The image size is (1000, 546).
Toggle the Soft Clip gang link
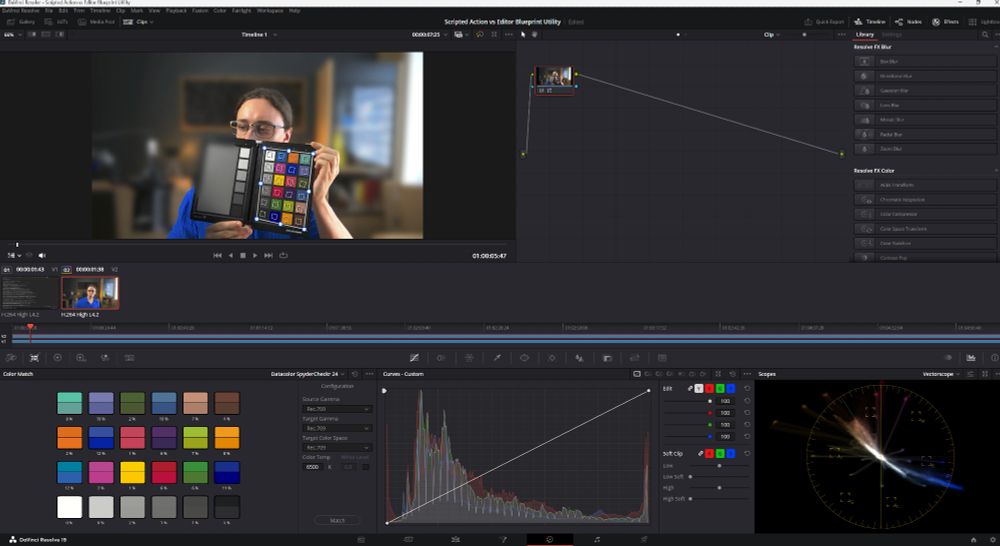[x=700, y=454]
